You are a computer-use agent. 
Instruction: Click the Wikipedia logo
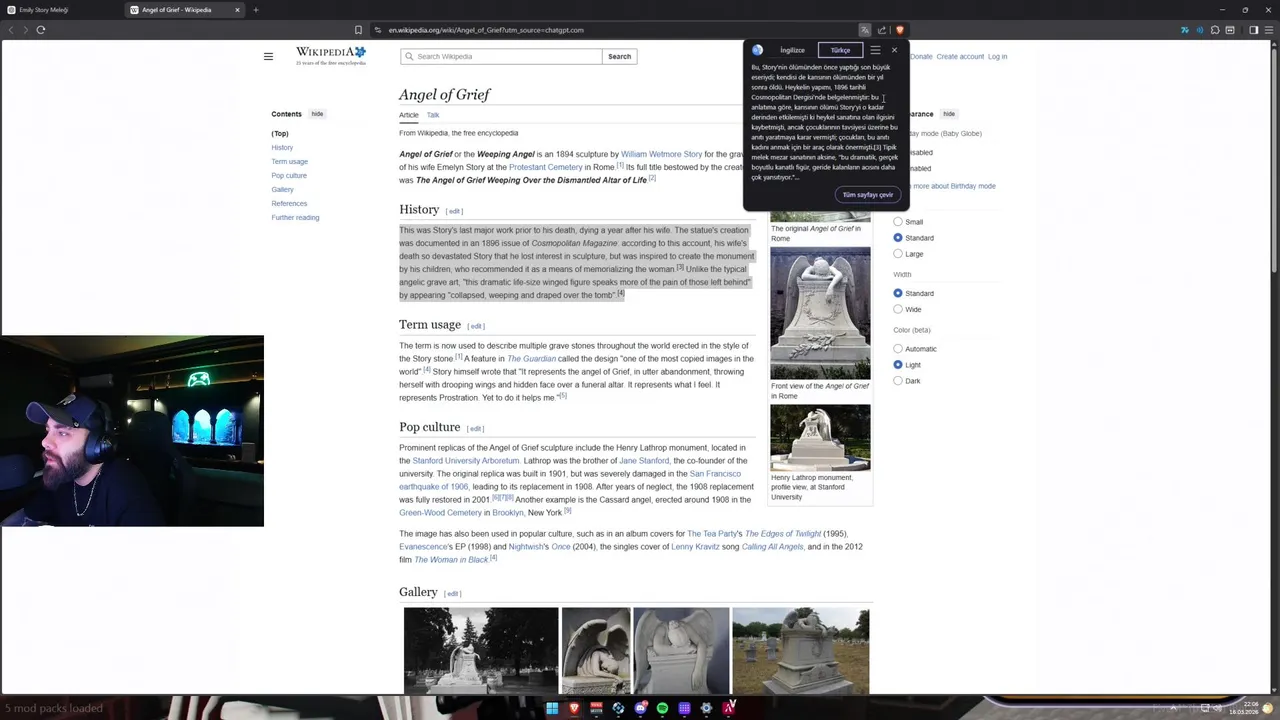pyautogui.click(x=331, y=56)
